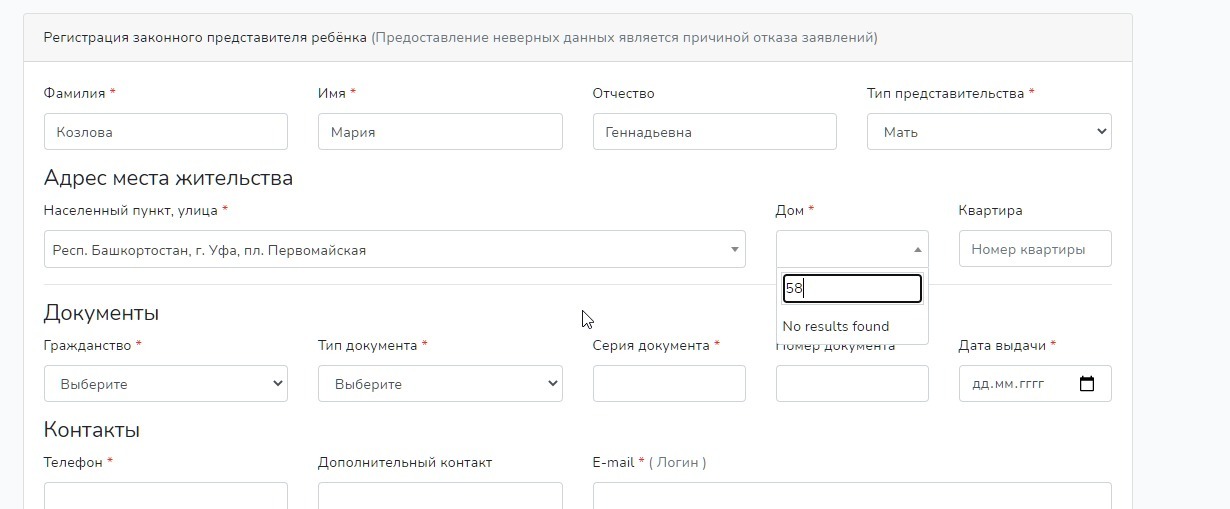Focus the Серия документа field
The image size is (1230, 509).
pyautogui.click(x=669, y=384)
